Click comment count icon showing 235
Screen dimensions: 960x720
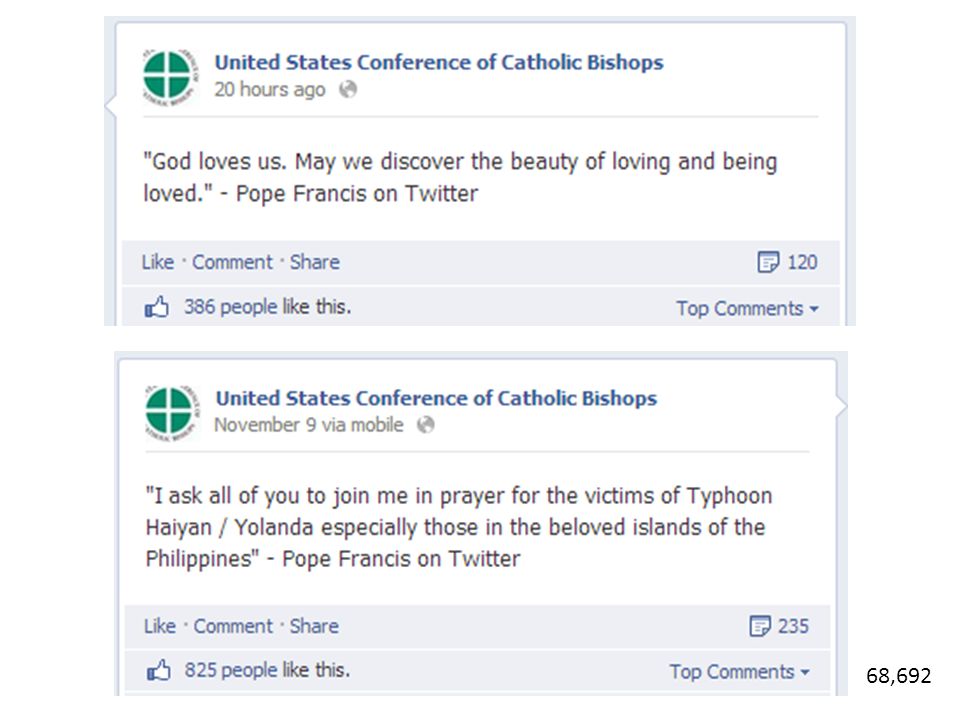coord(760,626)
